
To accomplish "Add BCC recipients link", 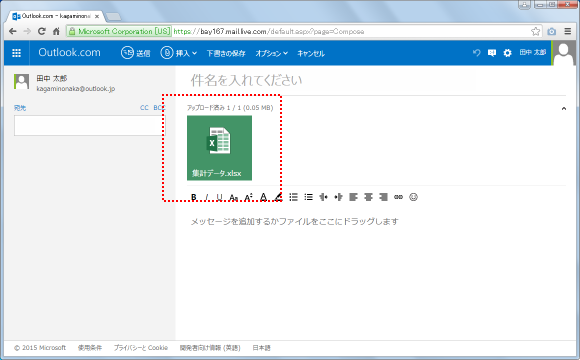I will pos(159,108).
